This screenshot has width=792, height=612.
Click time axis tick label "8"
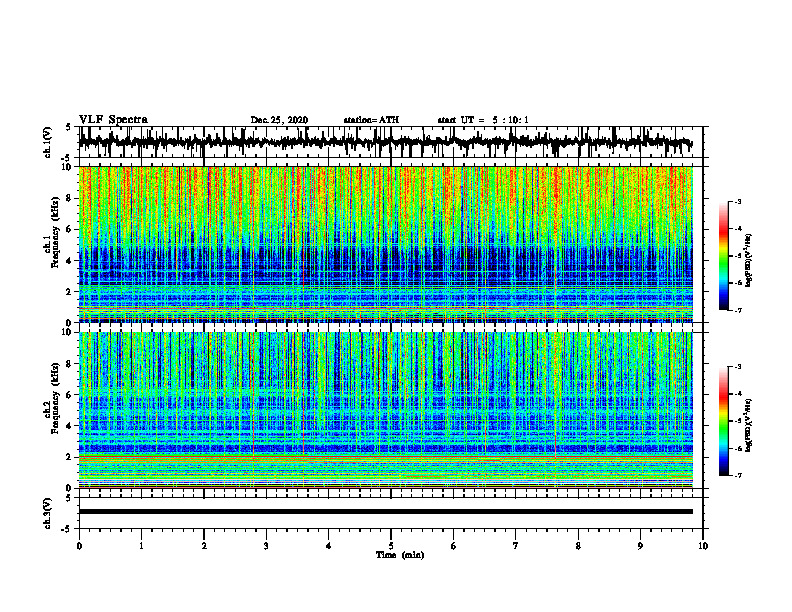tap(578, 546)
